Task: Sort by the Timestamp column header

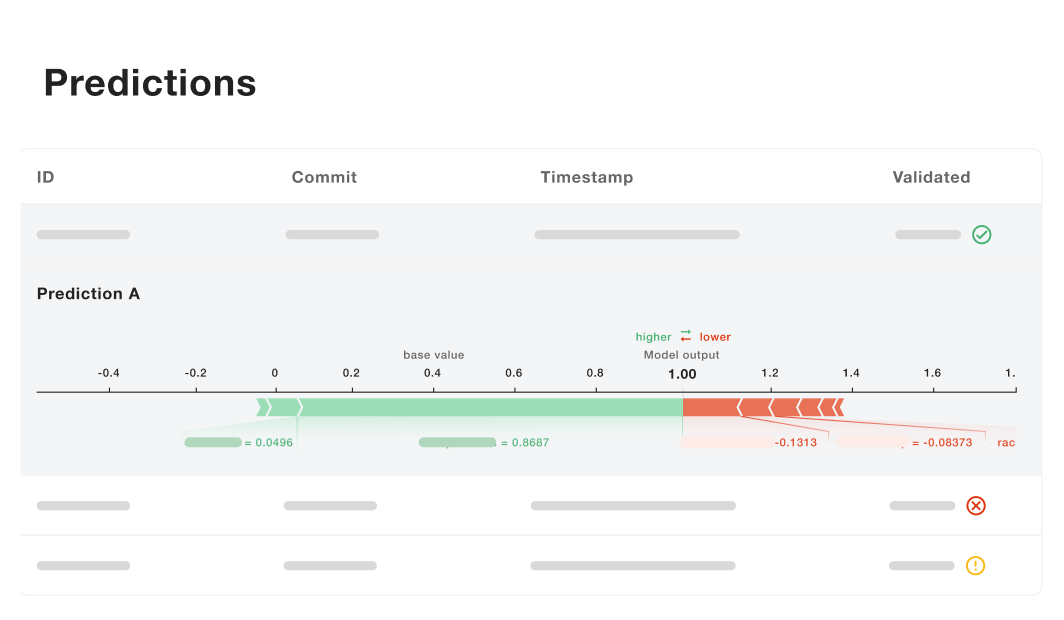Action: (x=587, y=177)
